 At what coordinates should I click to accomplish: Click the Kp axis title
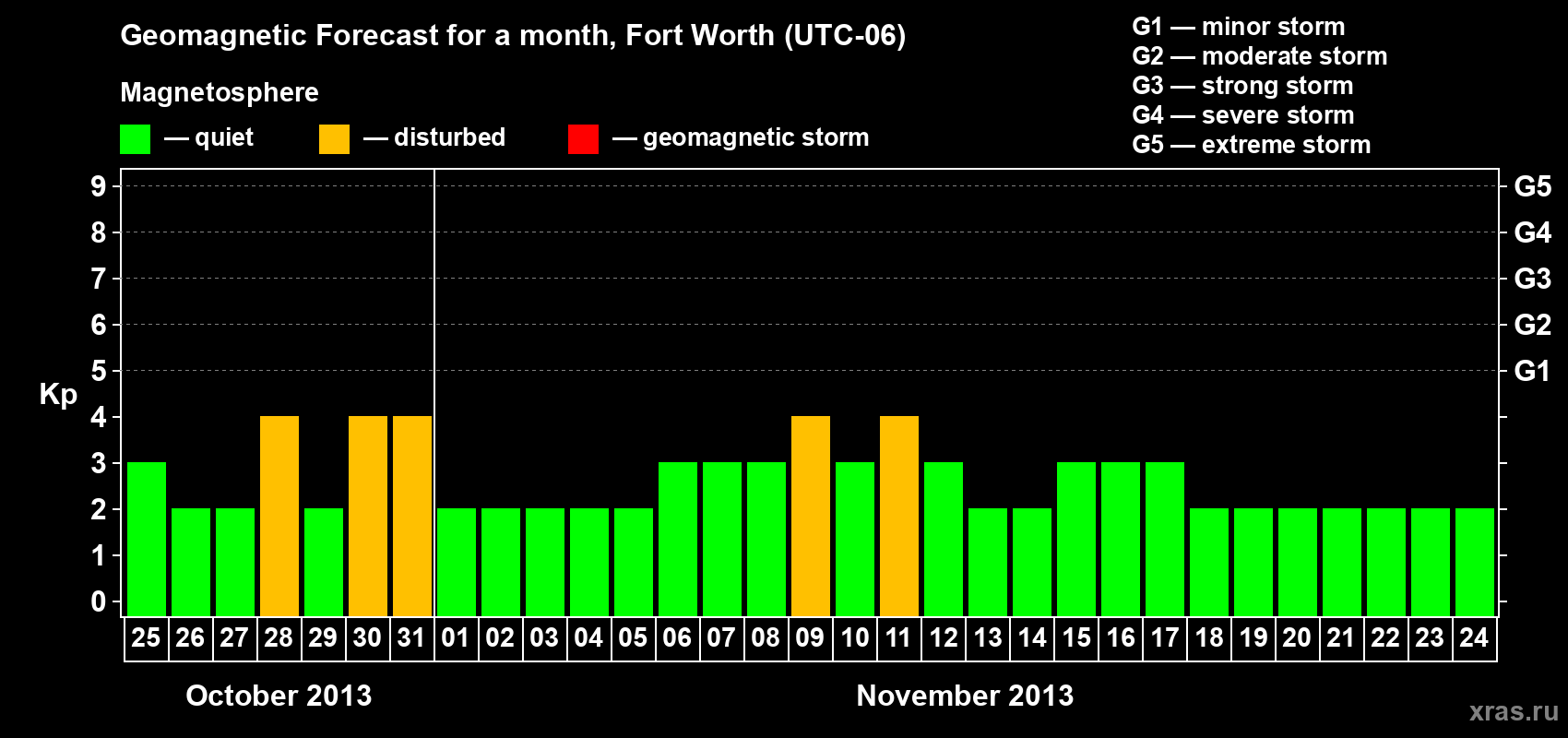[x=58, y=395]
